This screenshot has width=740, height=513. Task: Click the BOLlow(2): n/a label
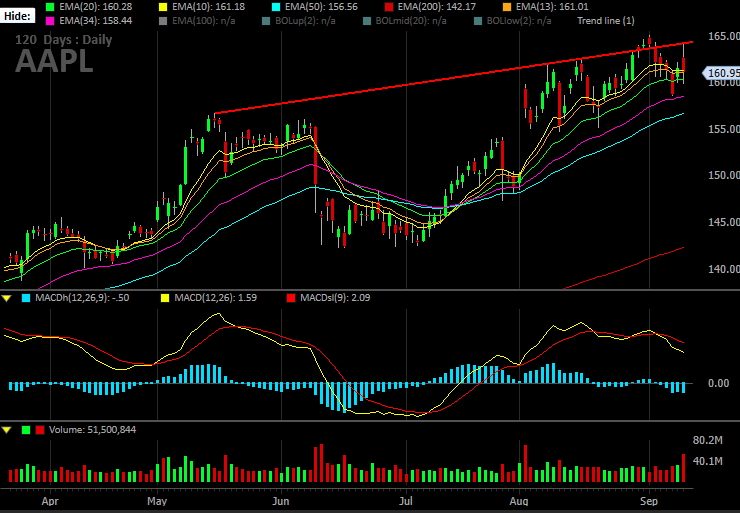pos(519,21)
